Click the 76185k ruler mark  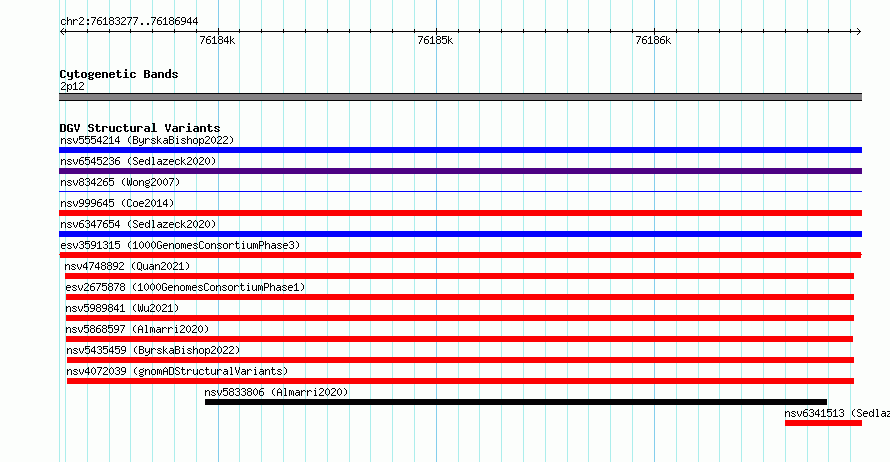coord(435,40)
